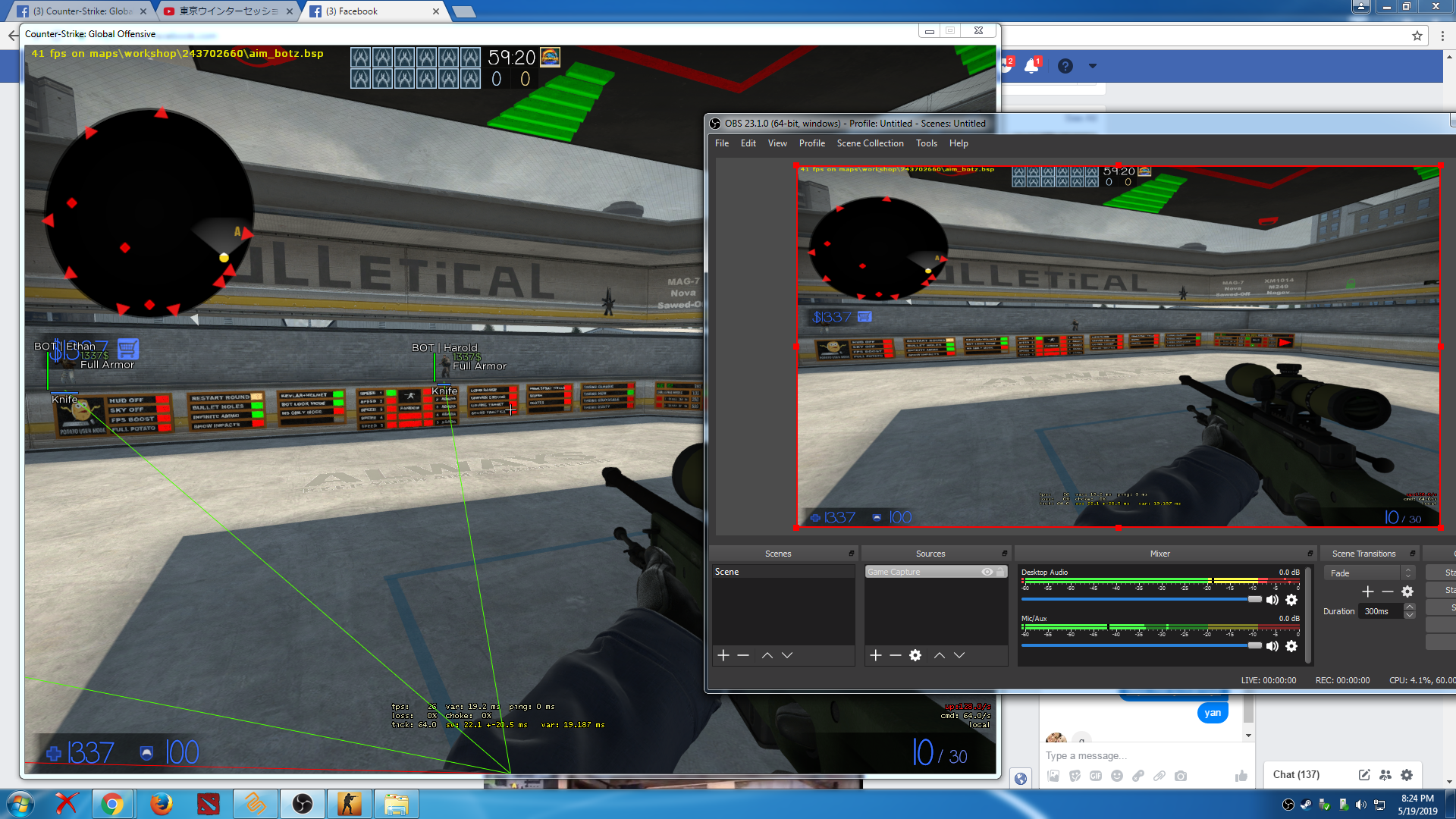1456x819 pixels.
Task: Remove the scene transition with the minus icon
Action: click(x=1388, y=591)
